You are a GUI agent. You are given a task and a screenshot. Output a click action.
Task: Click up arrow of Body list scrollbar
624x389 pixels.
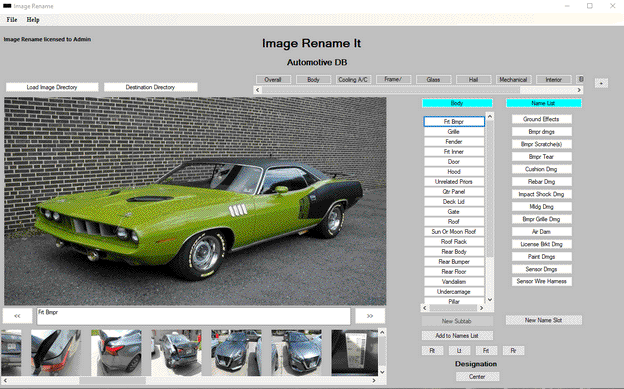tap(490, 117)
